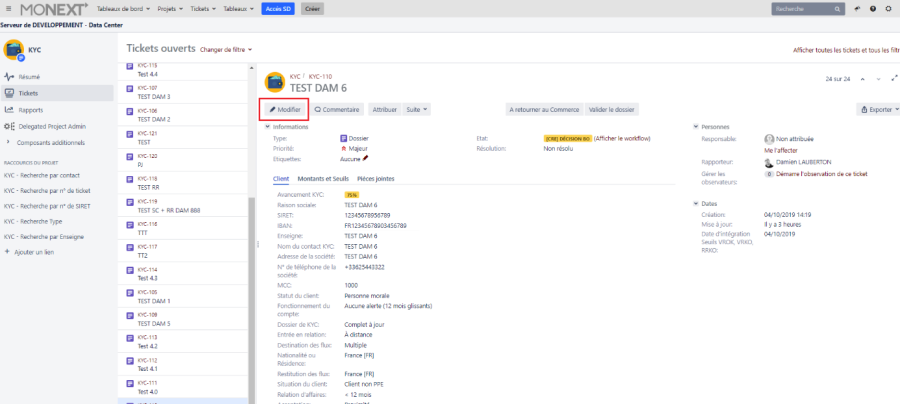Click the feedback megaphone icon in header

pyautogui.click(x=858, y=8)
